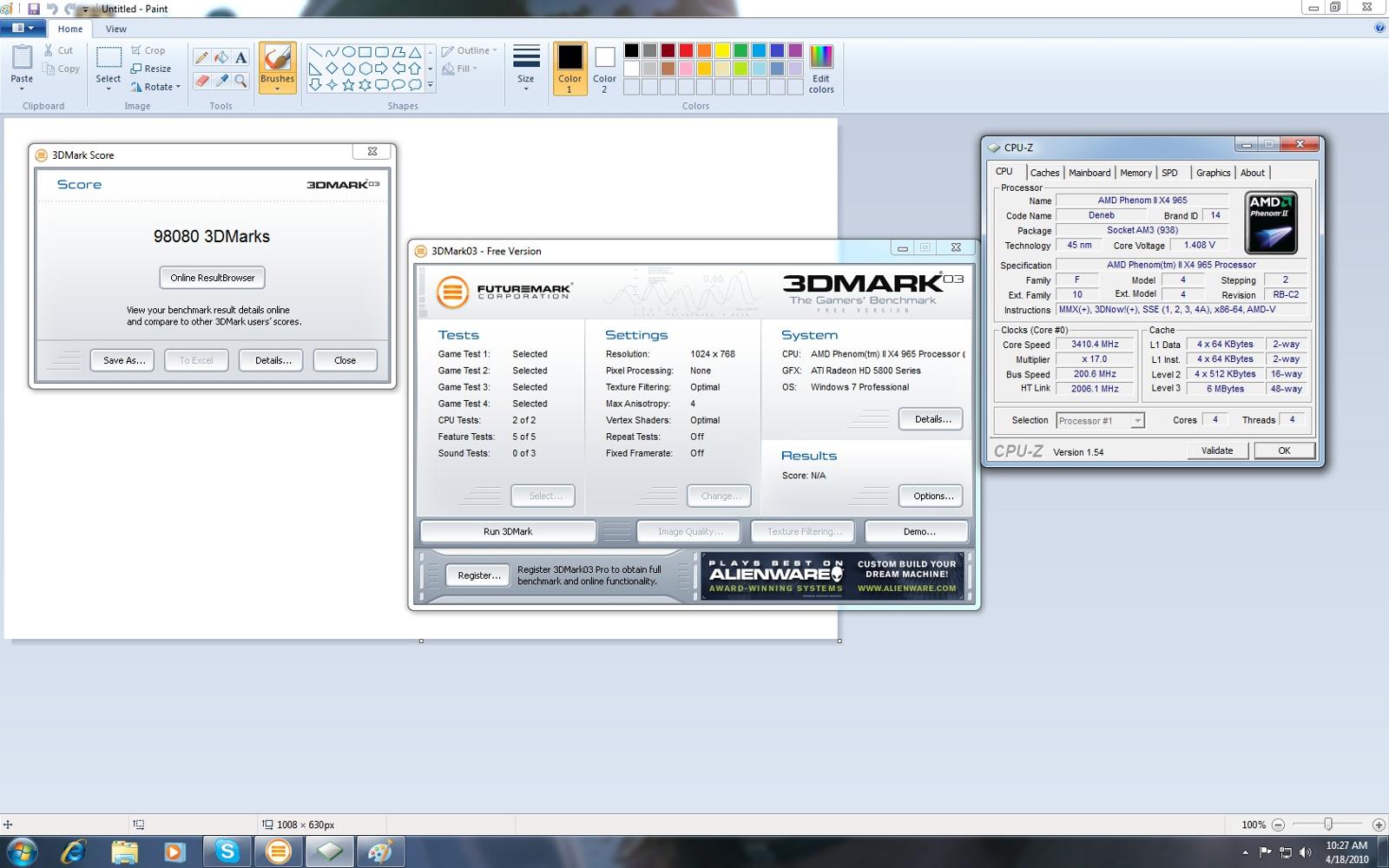Screen dimensions: 1389x868
Task: Click Details... button in 3DMark03 System
Action: point(932,419)
